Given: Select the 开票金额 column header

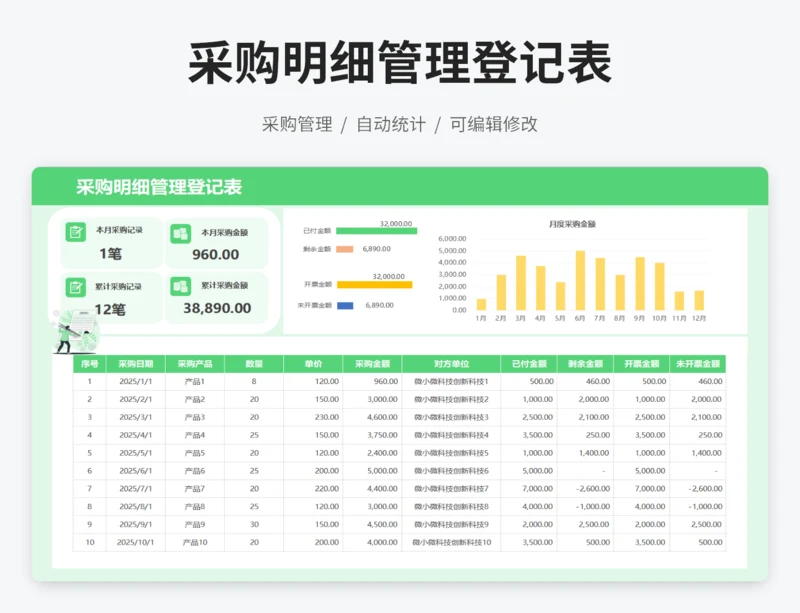Looking at the screenshot, I should [x=641, y=364].
